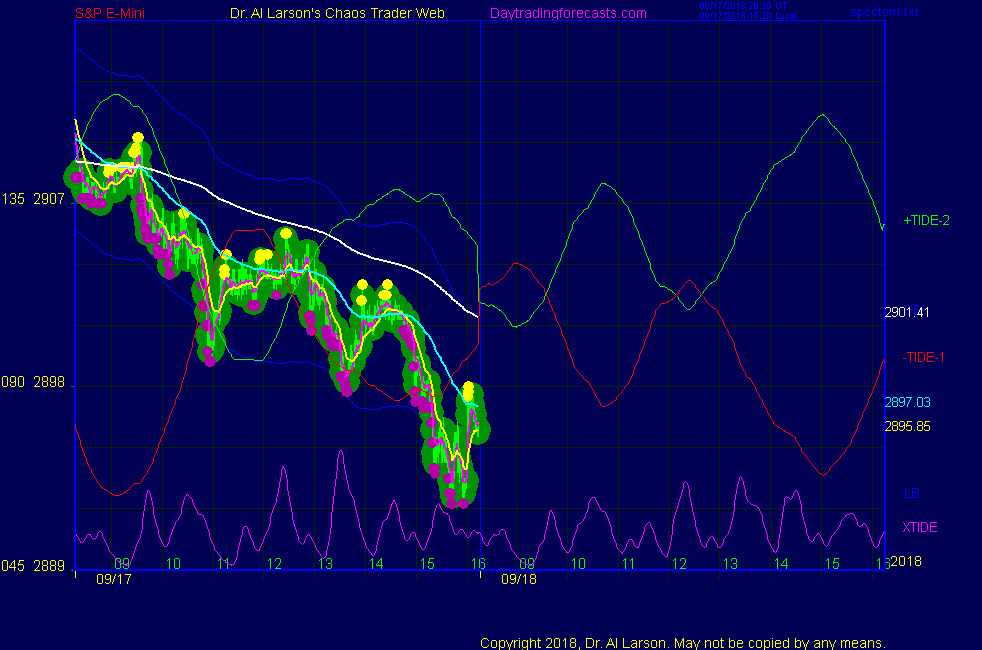This screenshot has width=982, height=650.
Task: Click the 2889 price axis label
Action: (48, 565)
